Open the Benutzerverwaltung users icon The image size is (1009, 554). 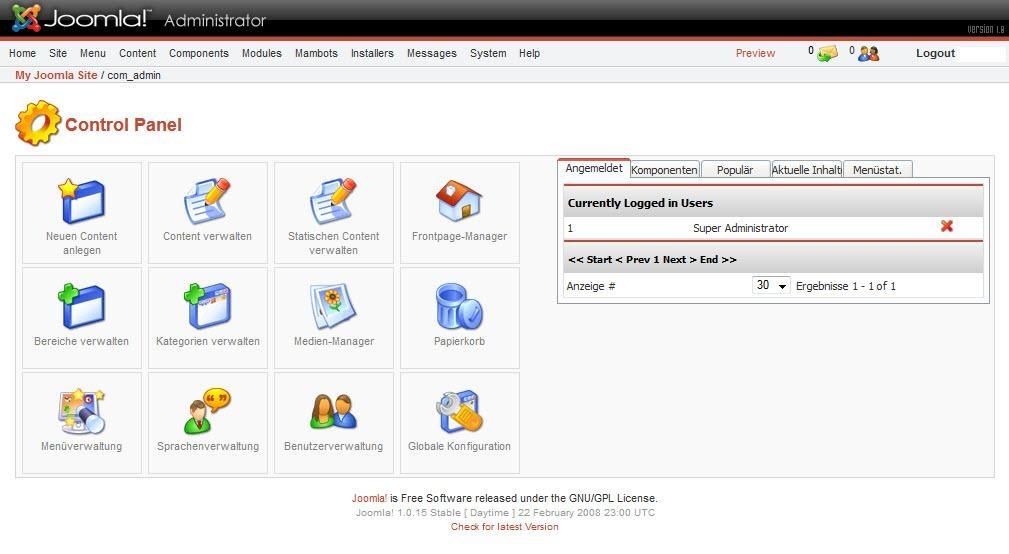click(333, 411)
